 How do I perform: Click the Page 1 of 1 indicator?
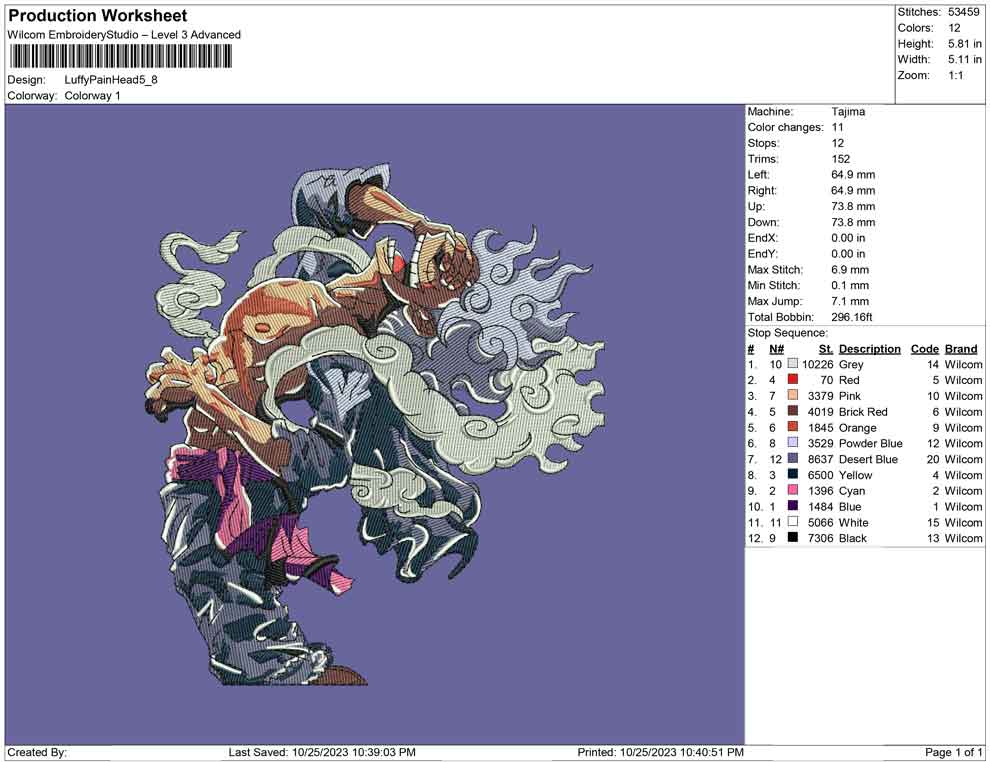[x=953, y=752]
